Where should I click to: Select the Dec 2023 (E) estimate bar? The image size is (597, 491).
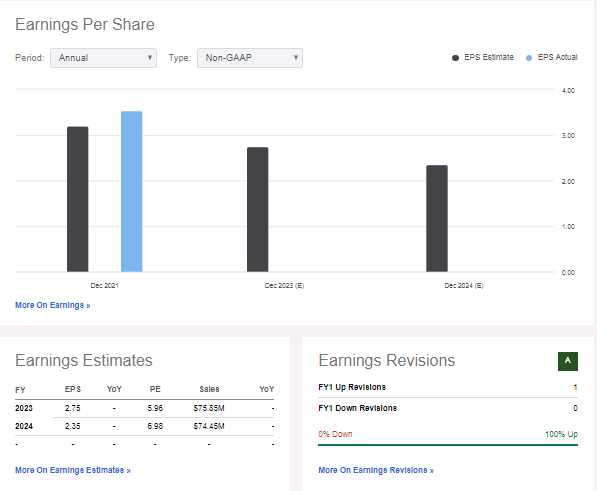click(x=257, y=209)
